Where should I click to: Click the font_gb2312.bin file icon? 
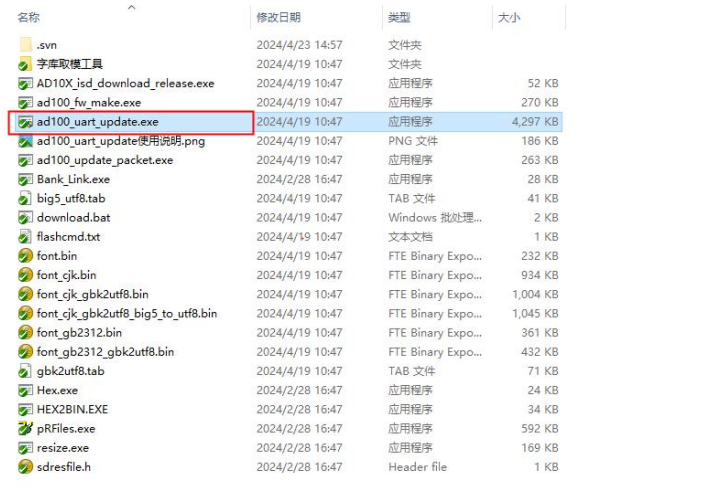[x=25, y=333]
